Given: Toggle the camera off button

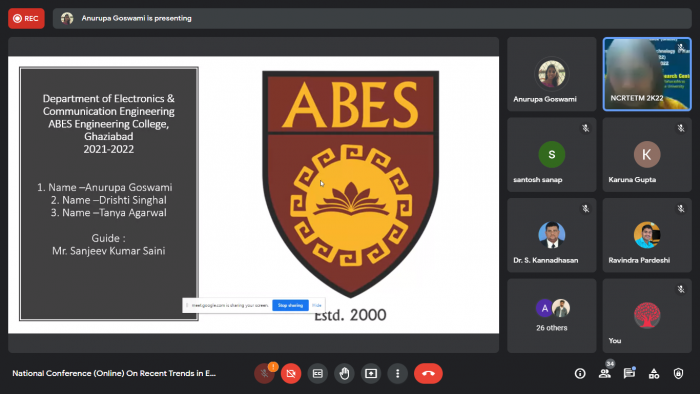Looking at the screenshot, I should tap(291, 373).
